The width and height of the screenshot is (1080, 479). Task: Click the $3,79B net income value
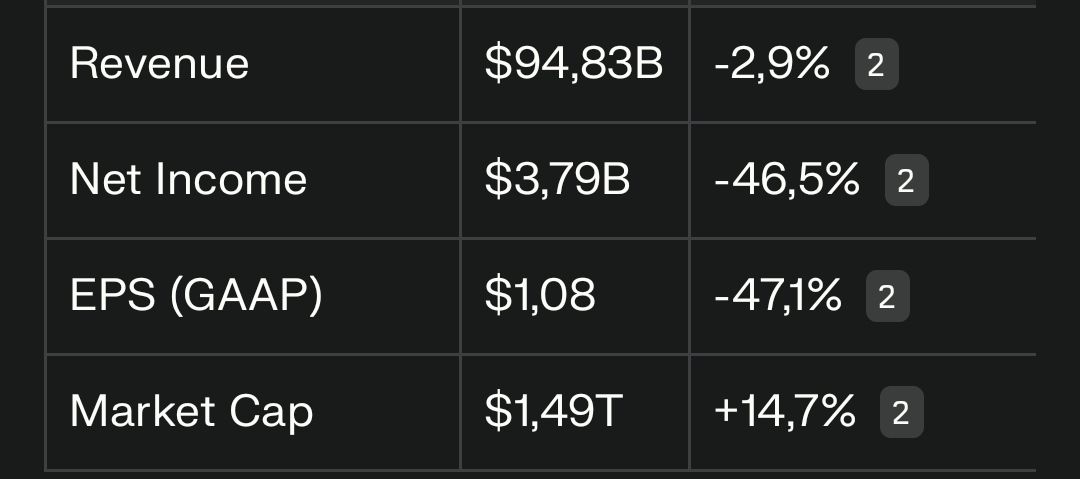coord(557,181)
